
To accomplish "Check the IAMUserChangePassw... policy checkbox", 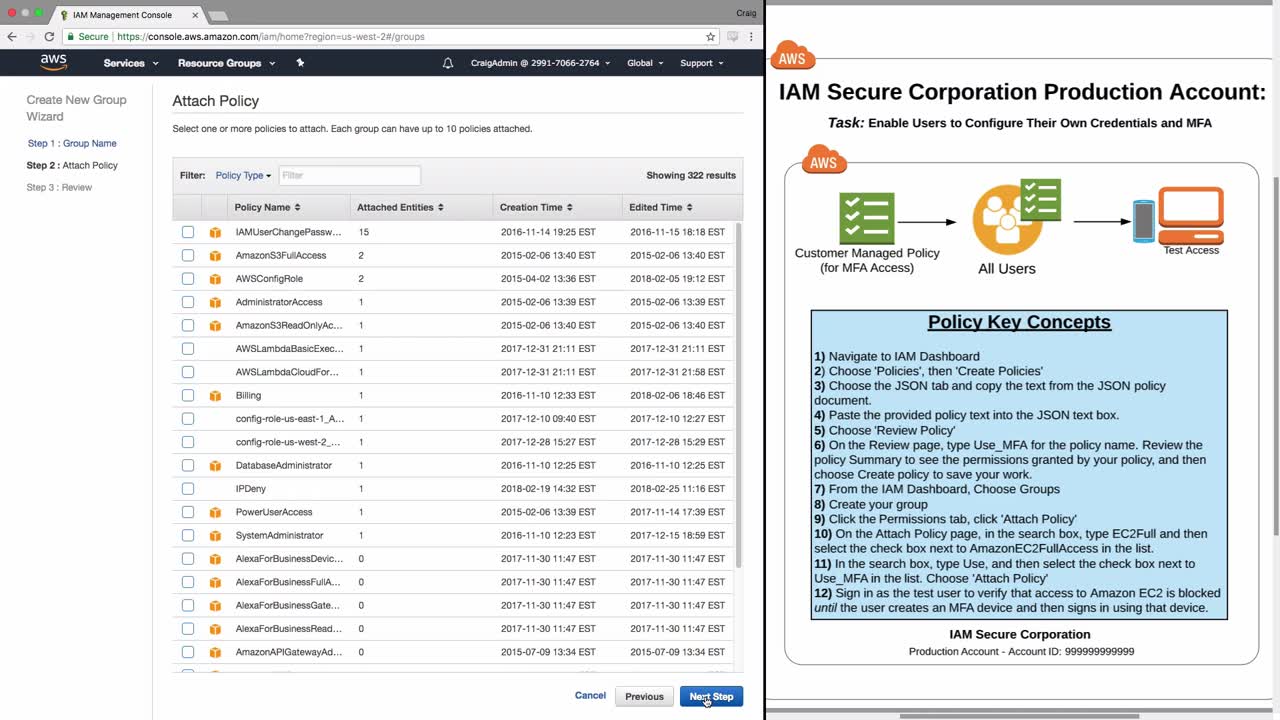I will click(x=188, y=232).
